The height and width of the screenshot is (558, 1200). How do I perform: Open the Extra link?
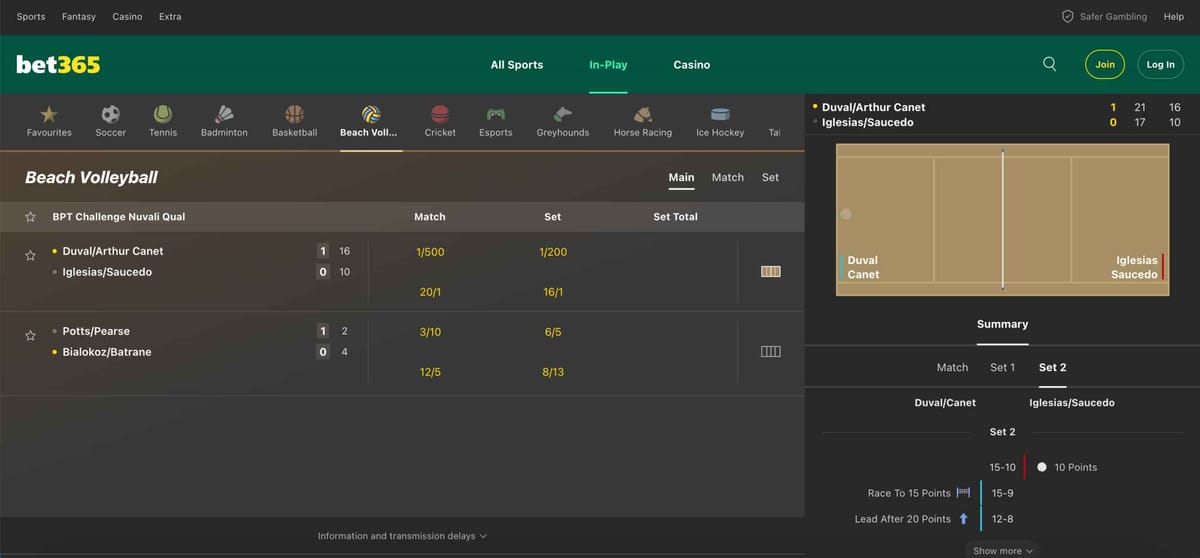point(170,17)
